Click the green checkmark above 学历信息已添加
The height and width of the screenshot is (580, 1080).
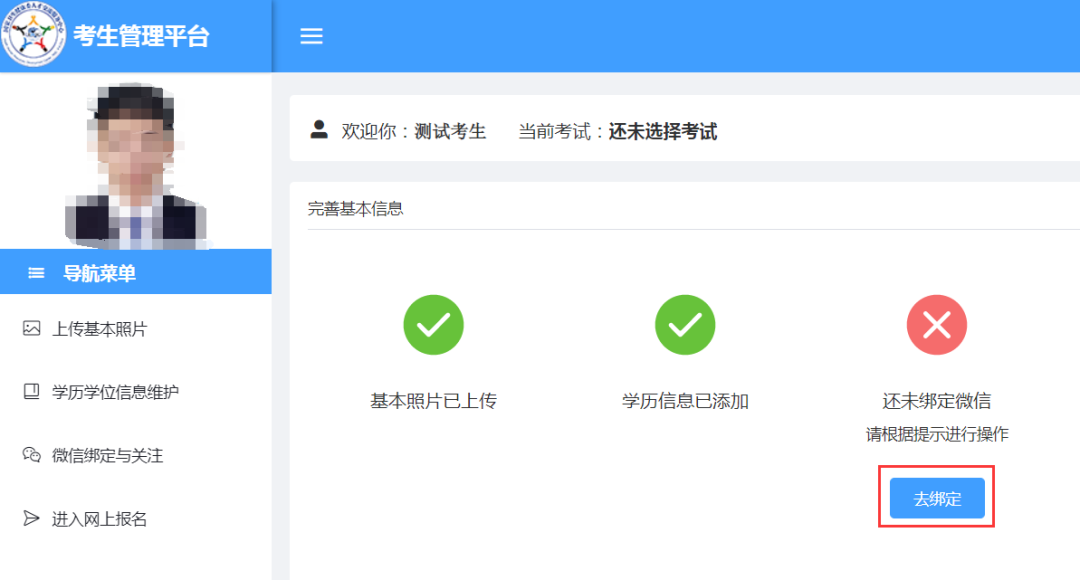pos(685,324)
